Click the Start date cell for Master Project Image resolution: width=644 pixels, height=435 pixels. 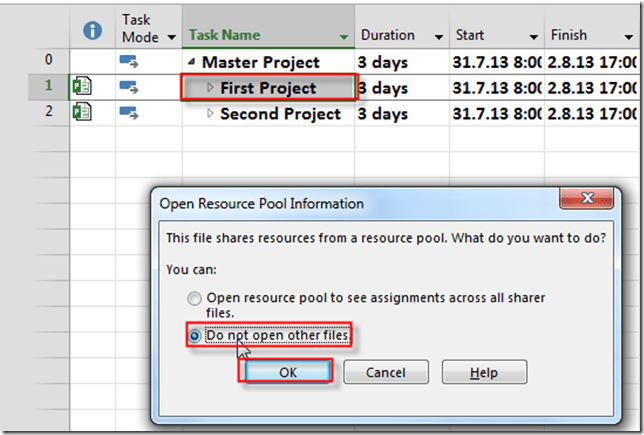pyautogui.click(x=495, y=62)
